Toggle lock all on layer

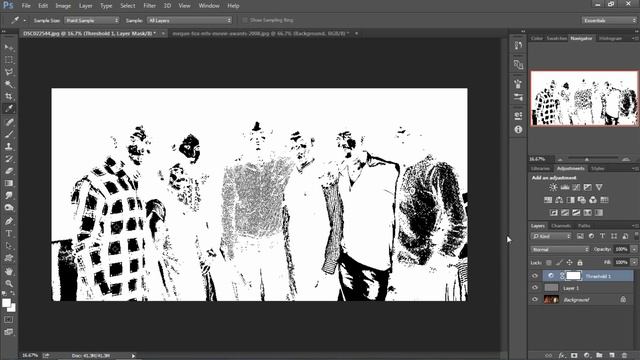tap(580, 262)
